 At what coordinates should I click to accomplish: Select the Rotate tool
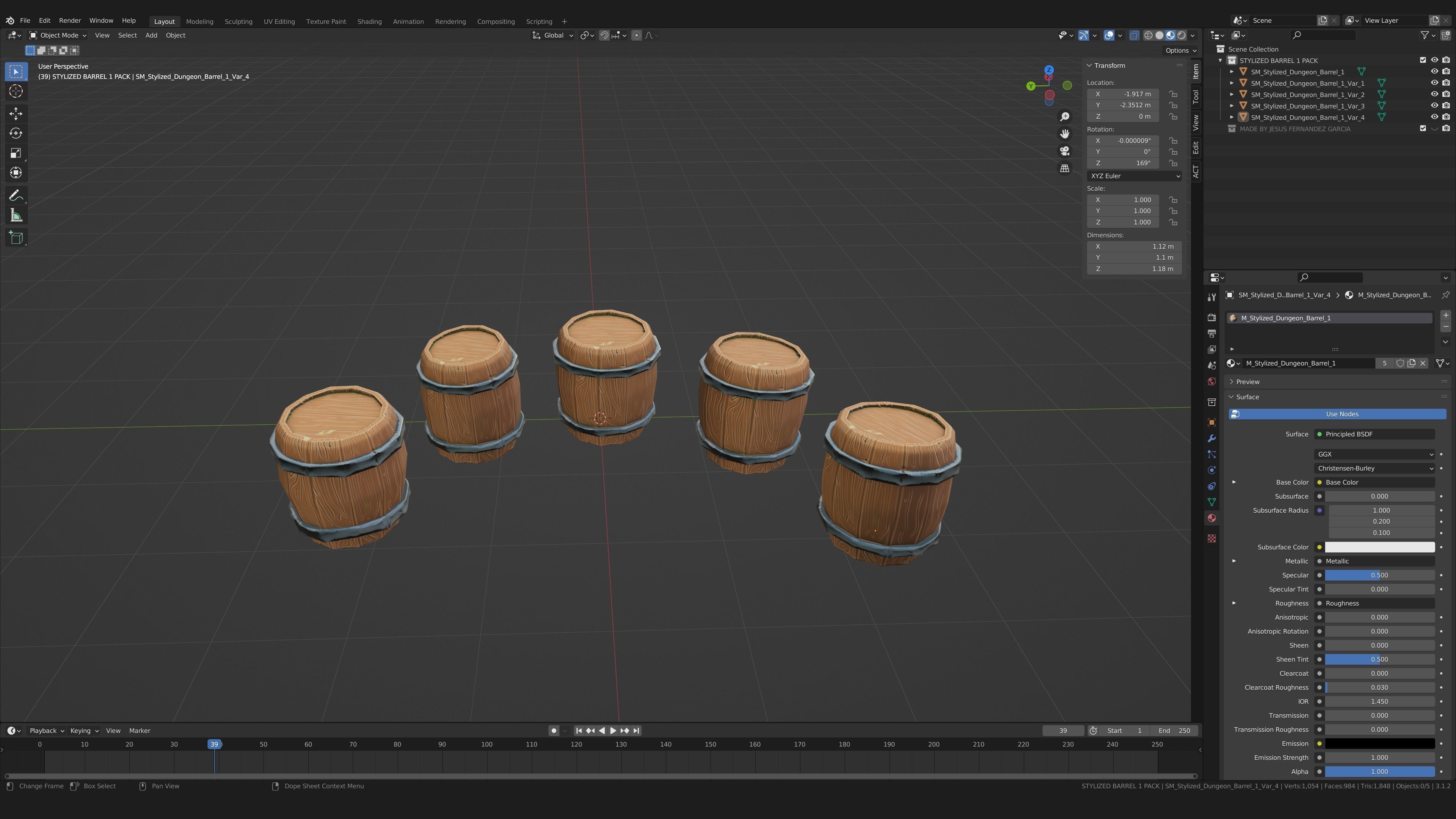point(16,133)
